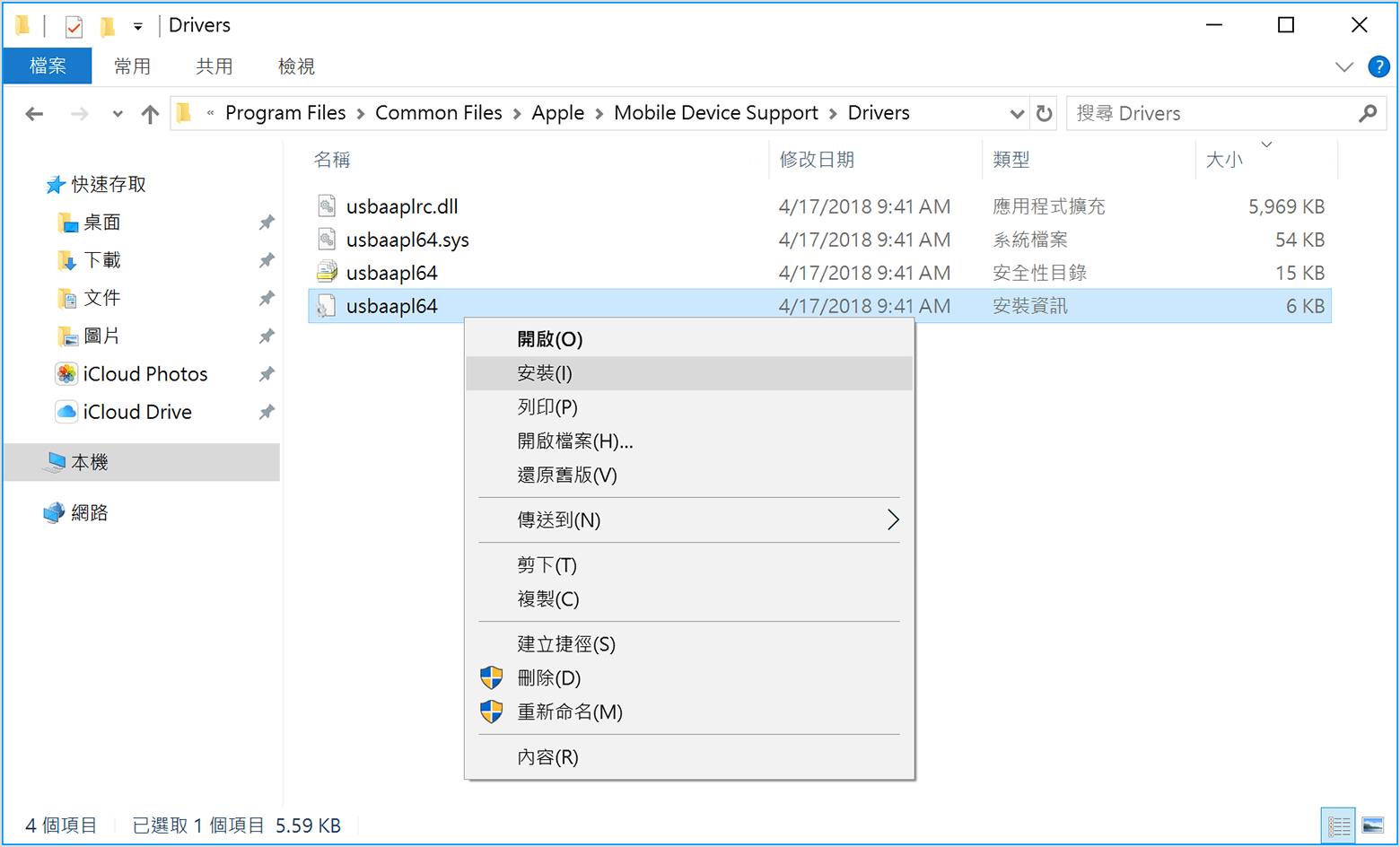This screenshot has width=1400, height=847.
Task: Click the pin icon beside 下載
Action: coord(267,260)
